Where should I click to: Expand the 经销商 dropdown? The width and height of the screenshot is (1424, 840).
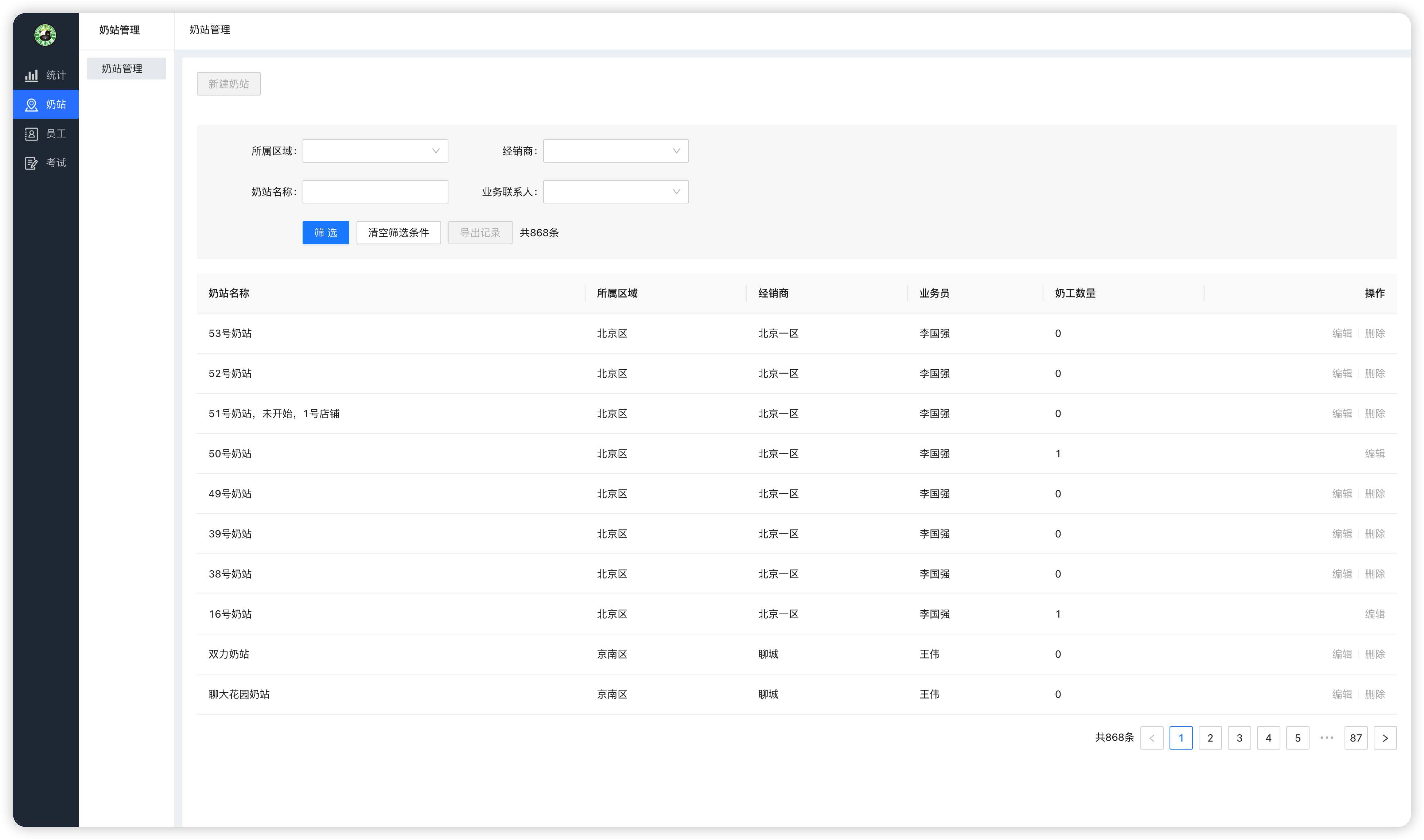pyautogui.click(x=616, y=151)
